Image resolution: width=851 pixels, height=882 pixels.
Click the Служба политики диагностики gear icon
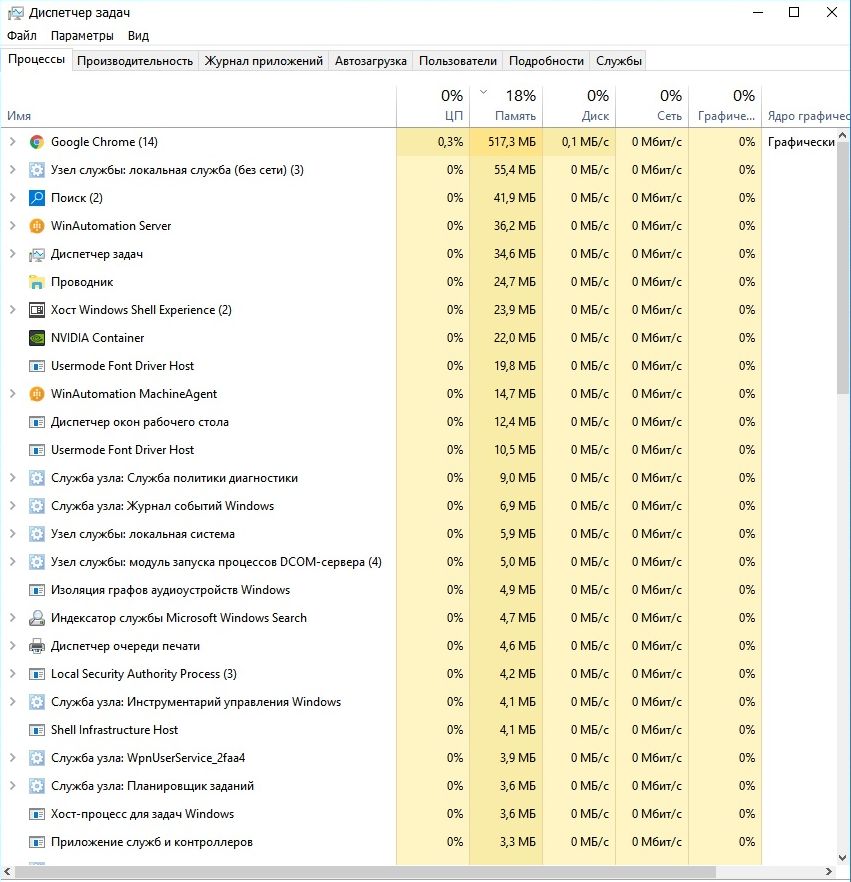pyautogui.click(x=37, y=478)
